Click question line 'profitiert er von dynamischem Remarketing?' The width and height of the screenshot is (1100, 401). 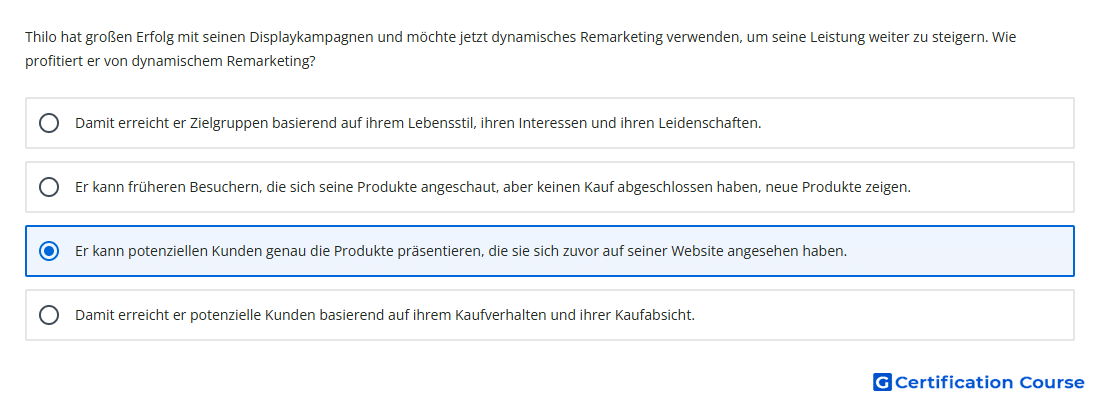click(170, 61)
